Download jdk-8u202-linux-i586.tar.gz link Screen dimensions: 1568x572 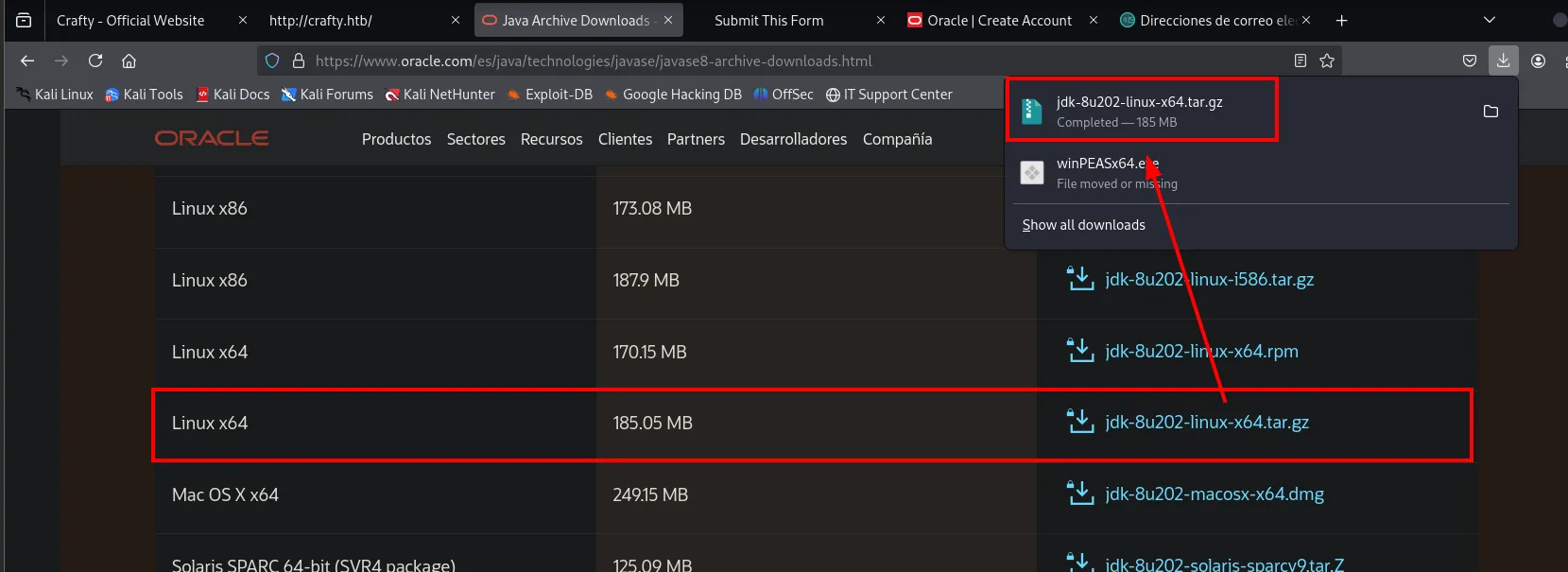[x=1210, y=279]
